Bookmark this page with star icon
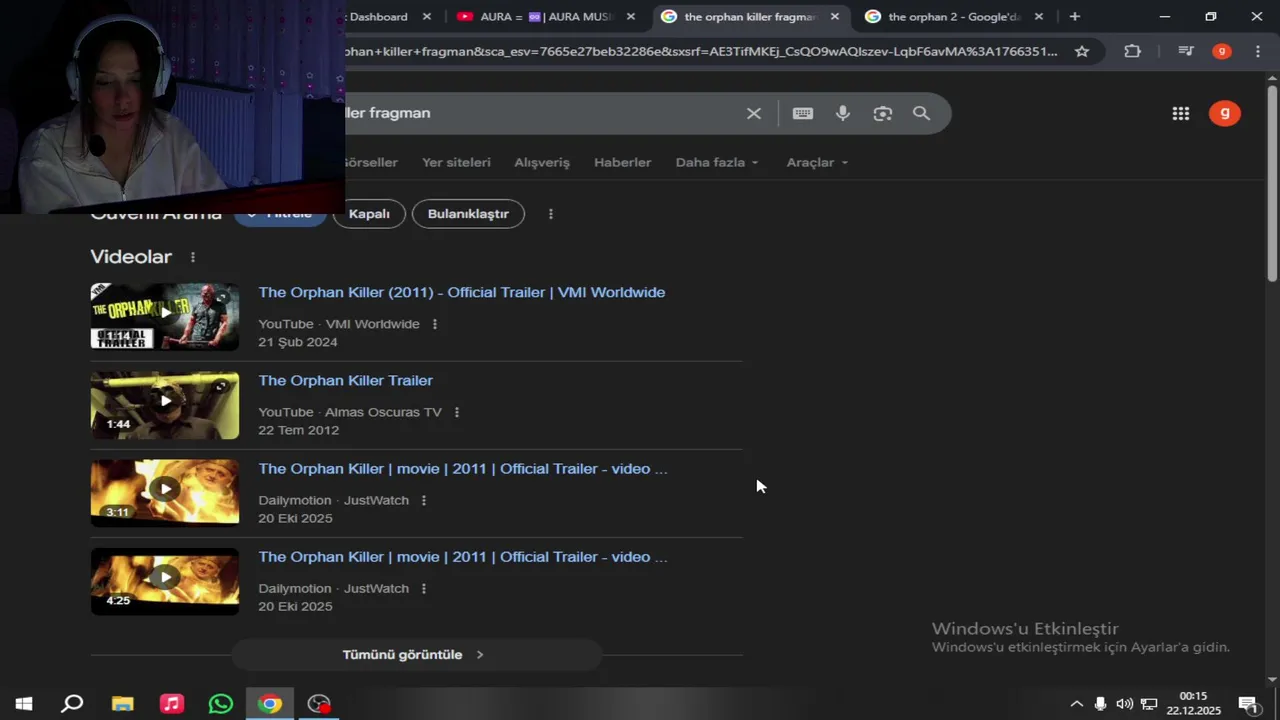The image size is (1280, 720). [x=1082, y=51]
